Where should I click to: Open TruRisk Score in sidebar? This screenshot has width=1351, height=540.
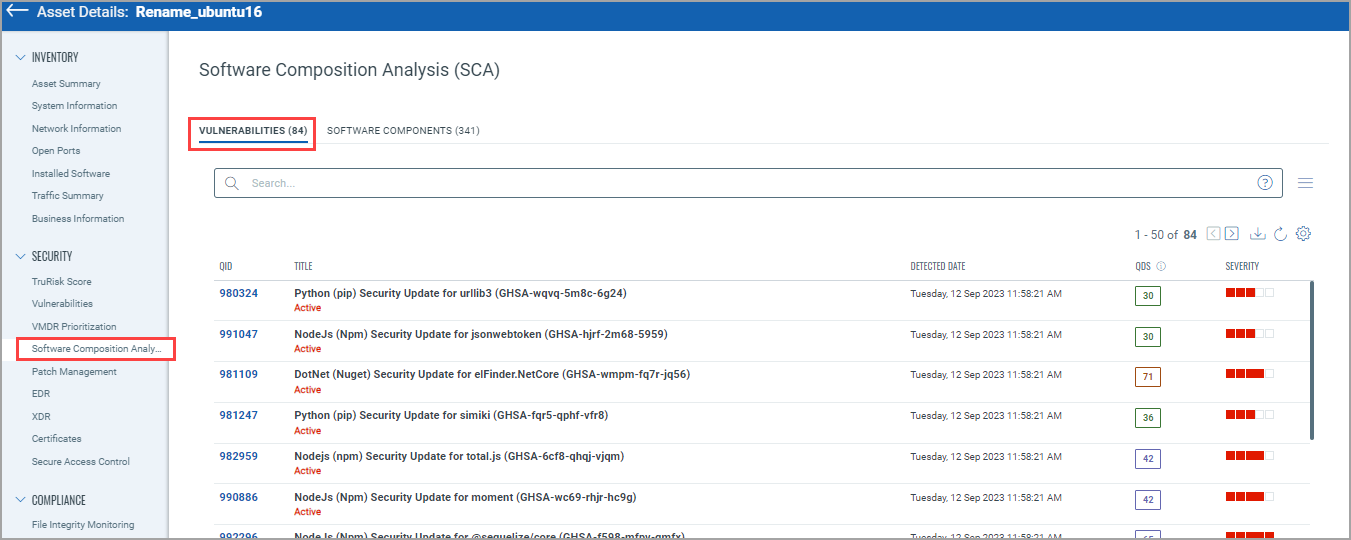(x=61, y=282)
